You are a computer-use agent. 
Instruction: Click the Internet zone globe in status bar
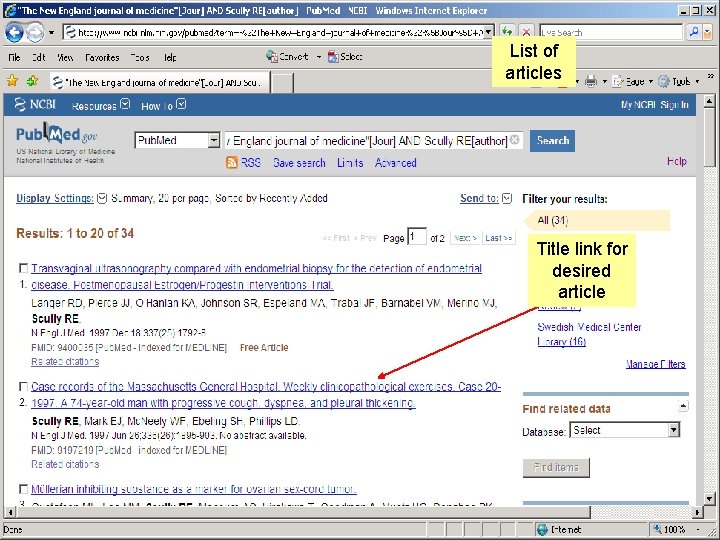point(542,529)
